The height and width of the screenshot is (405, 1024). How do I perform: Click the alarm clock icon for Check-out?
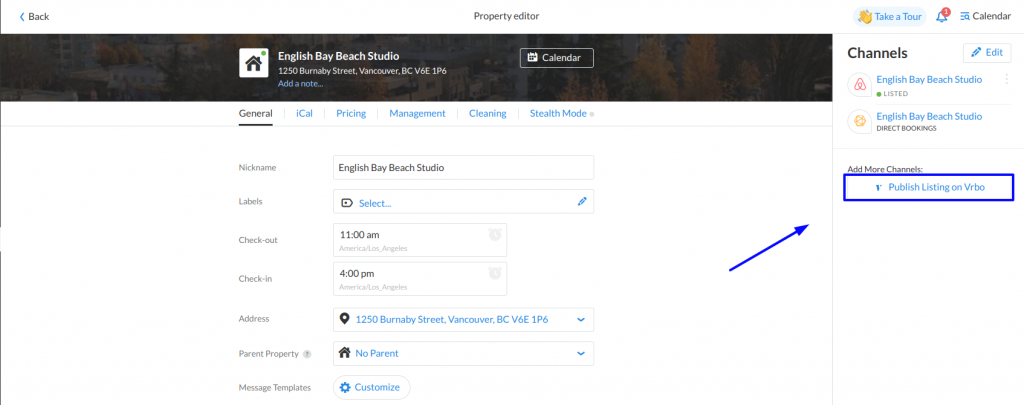[x=495, y=234]
